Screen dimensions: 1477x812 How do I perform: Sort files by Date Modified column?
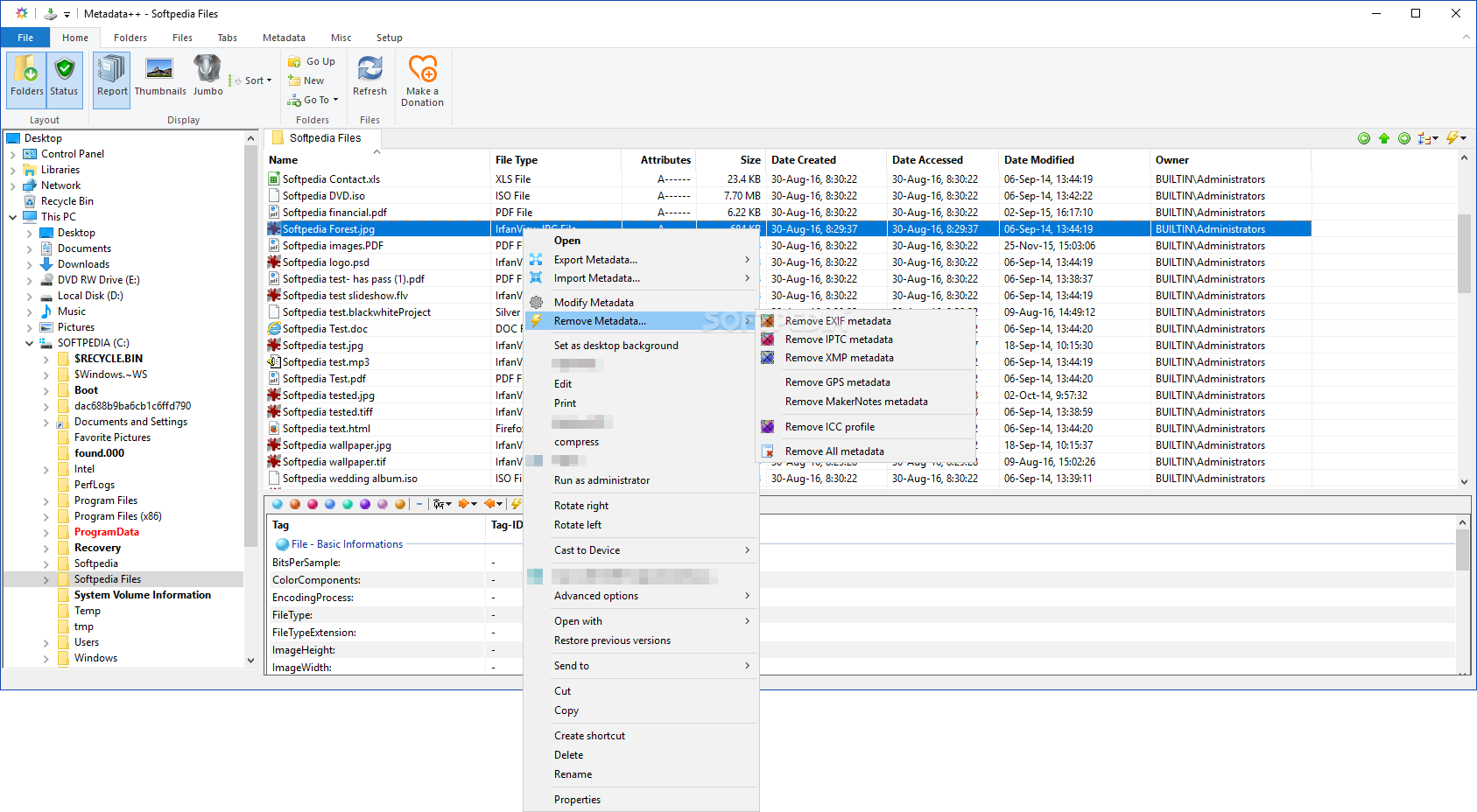pyautogui.click(x=1073, y=160)
